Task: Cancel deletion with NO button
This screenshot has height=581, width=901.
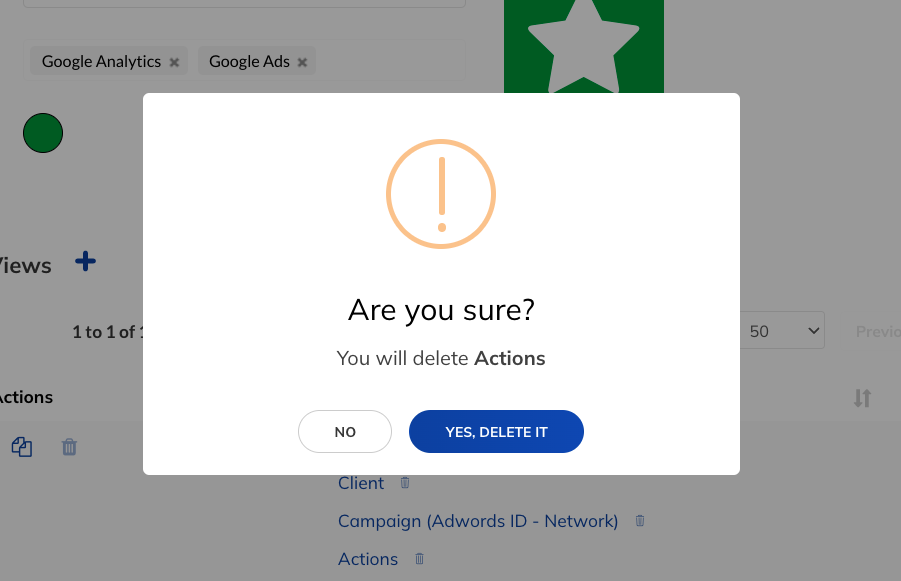Action: [345, 432]
